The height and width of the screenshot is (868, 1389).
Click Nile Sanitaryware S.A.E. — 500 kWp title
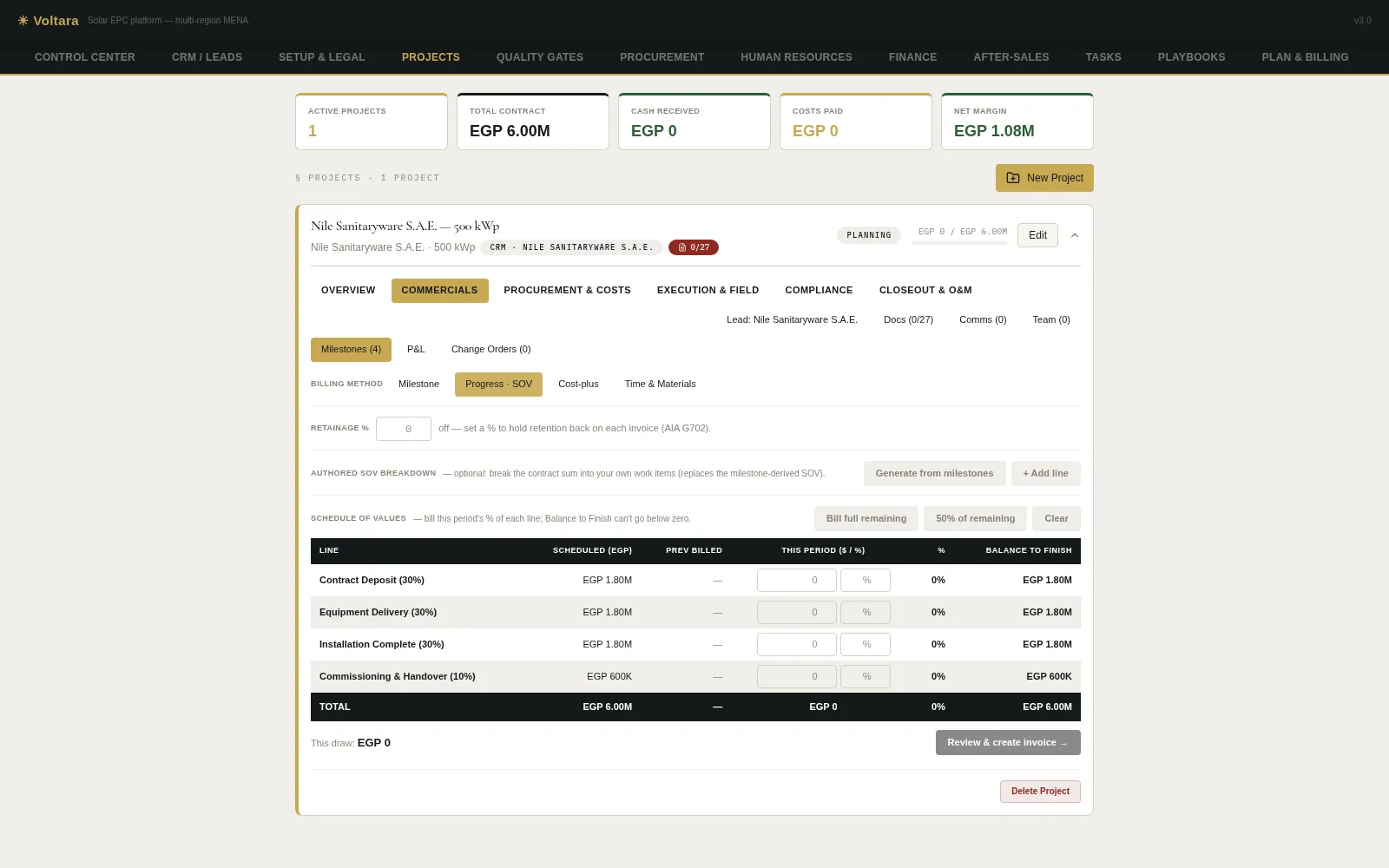[405, 227]
